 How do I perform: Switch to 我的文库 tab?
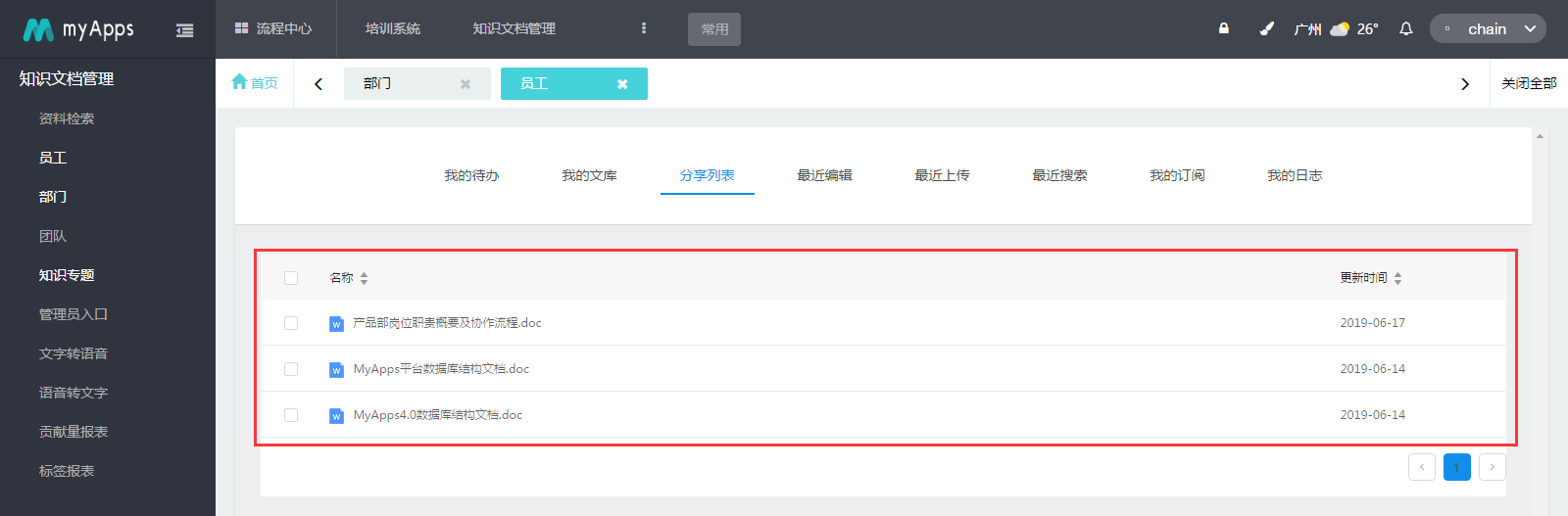click(589, 175)
